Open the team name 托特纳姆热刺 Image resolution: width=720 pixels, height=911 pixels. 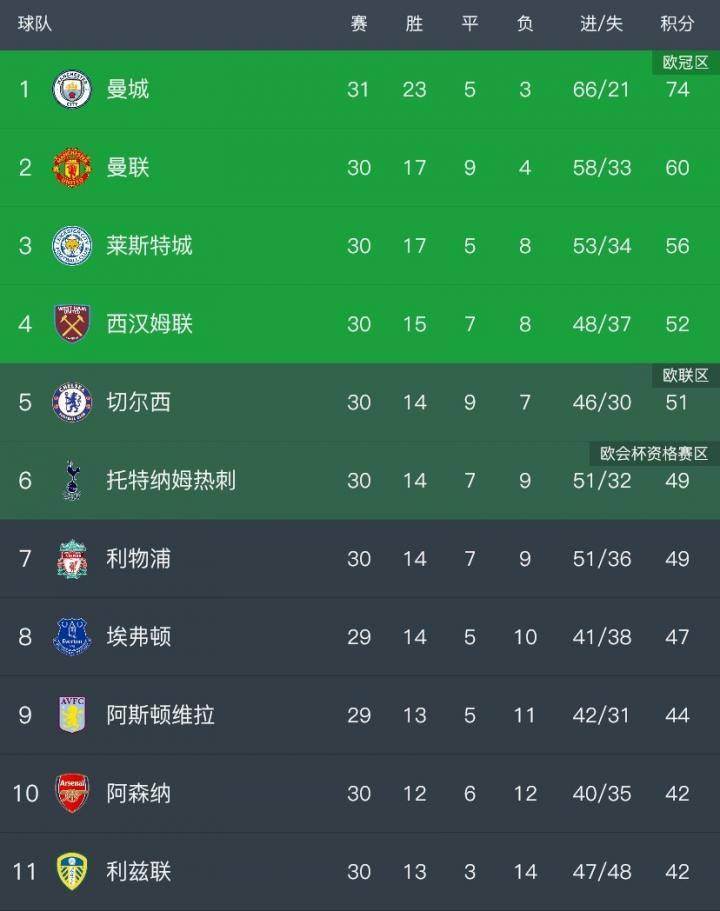pyautogui.click(x=171, y=480)
